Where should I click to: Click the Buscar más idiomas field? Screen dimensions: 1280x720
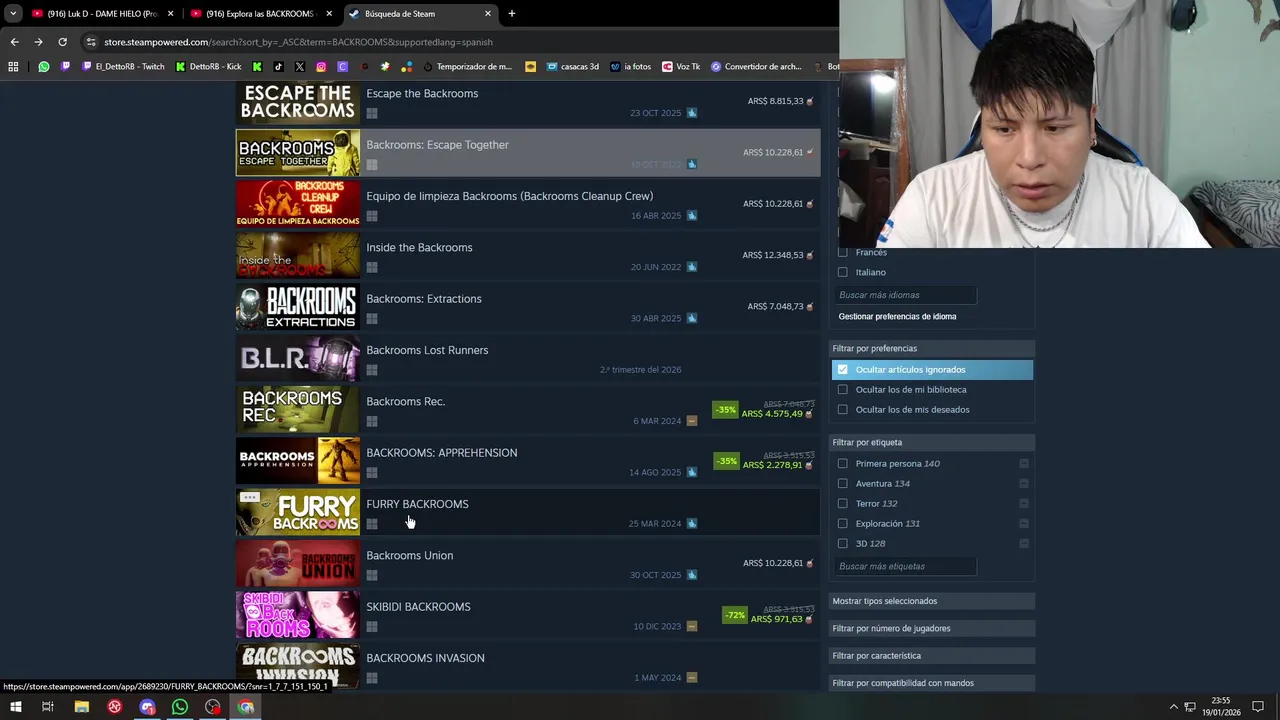906,295
